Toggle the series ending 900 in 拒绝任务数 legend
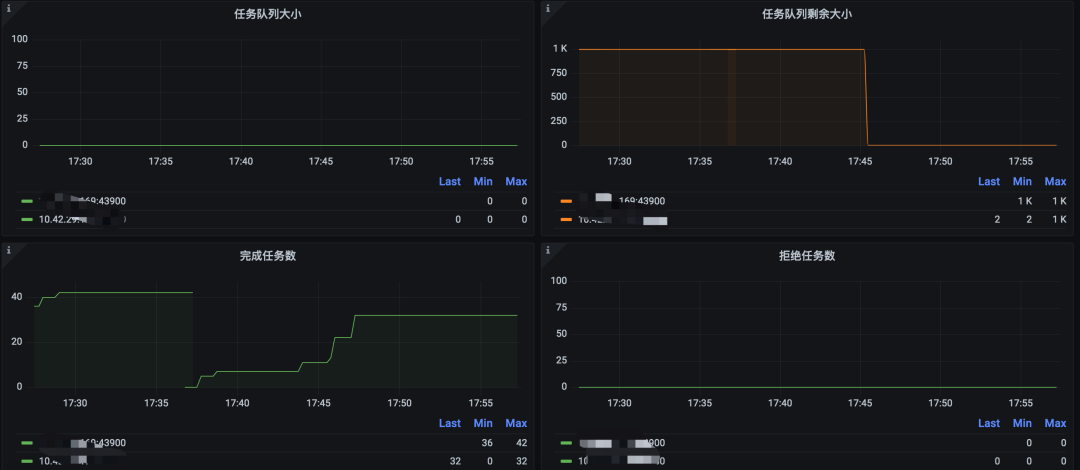Image resolution: width=1080 pixels, height=470 pixels. coord(622,442)
